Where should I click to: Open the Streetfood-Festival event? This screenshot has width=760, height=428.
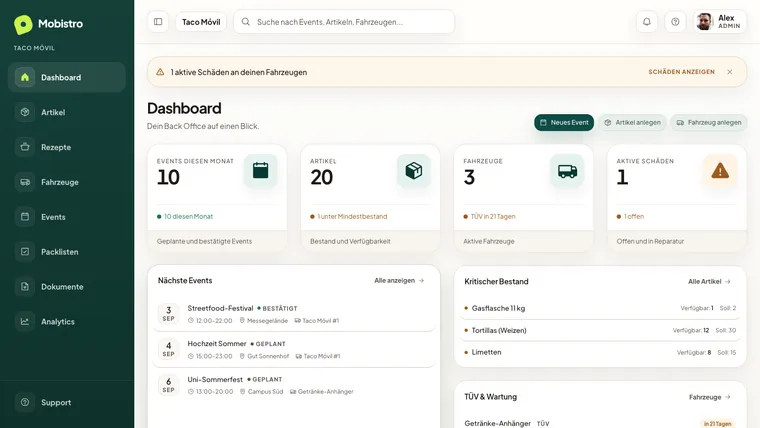pos(294,314)
